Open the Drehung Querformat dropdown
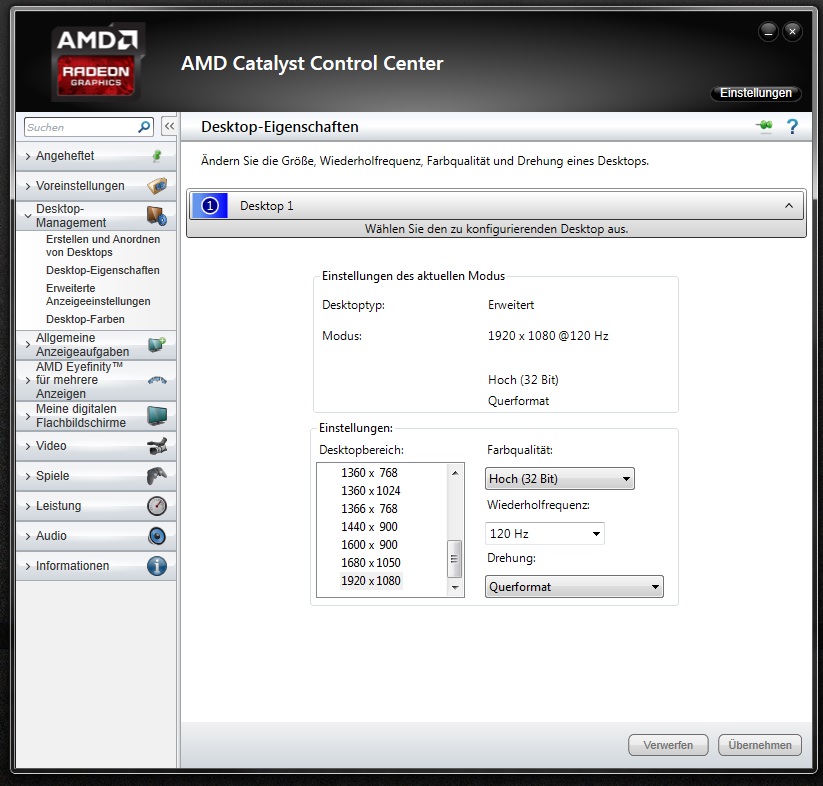Screen dimensions: 823x786 tap(574, 587)
